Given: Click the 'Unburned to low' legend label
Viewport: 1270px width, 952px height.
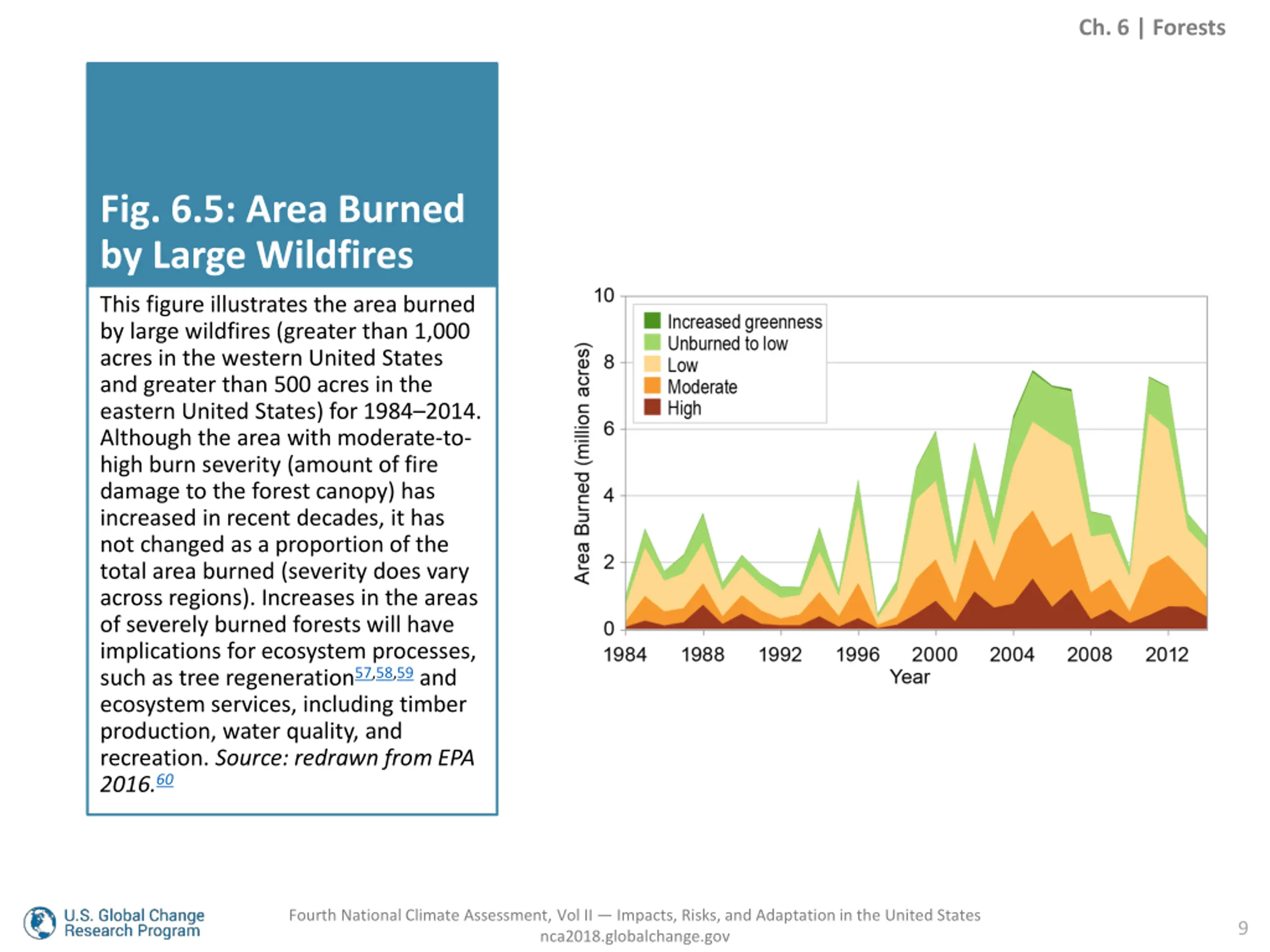Looking at the screenshot, I should [x=727, y=343].
